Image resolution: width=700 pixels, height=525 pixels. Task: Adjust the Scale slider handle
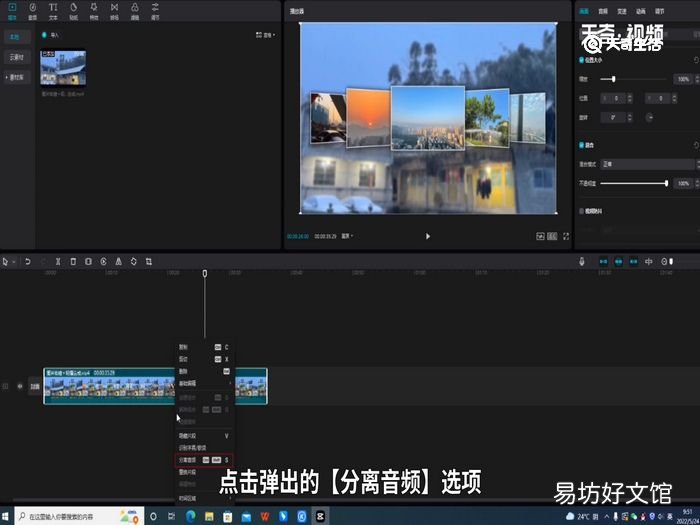613,79
